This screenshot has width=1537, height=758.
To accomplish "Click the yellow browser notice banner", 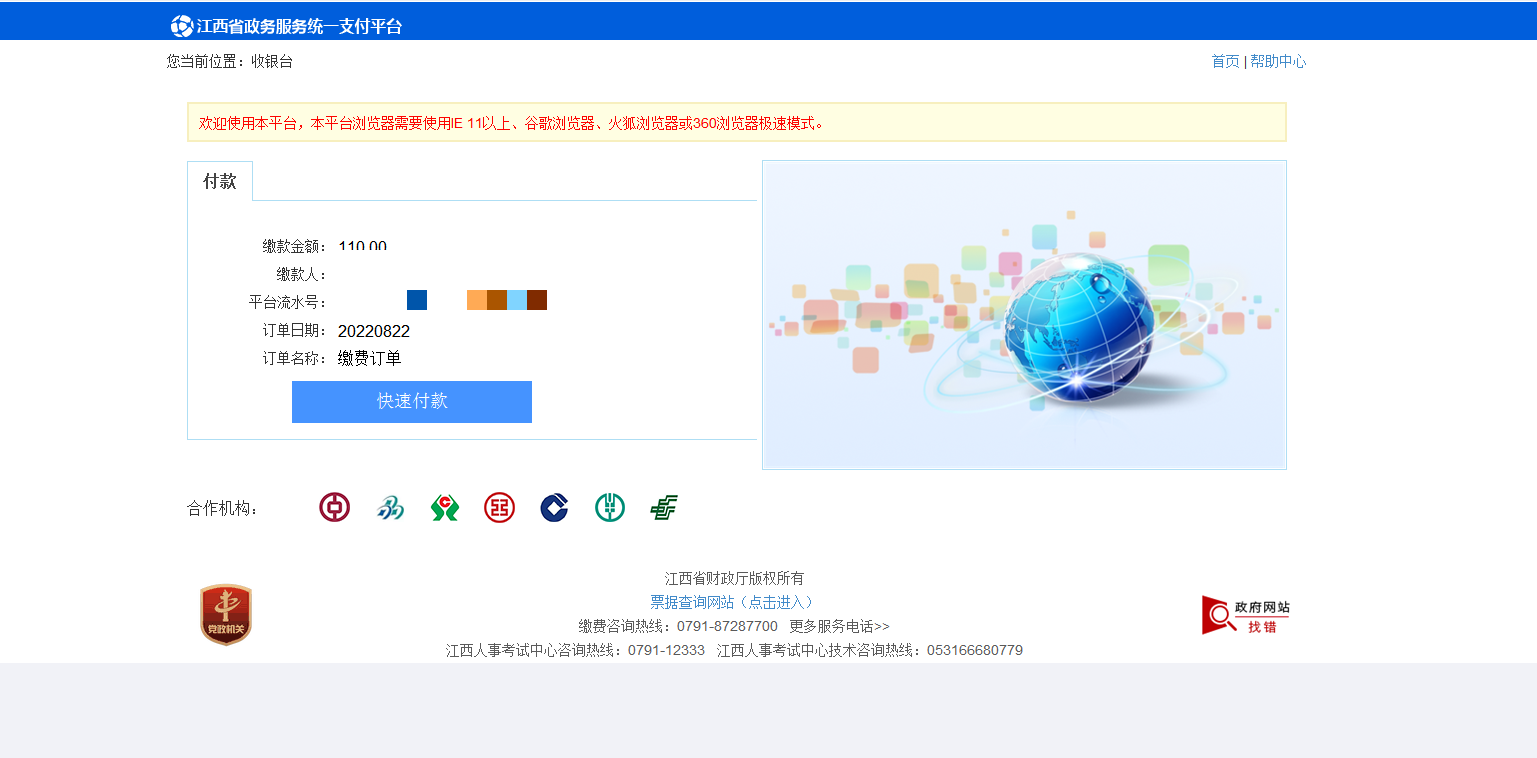I will pyautogui.click(x=736, y=122).
